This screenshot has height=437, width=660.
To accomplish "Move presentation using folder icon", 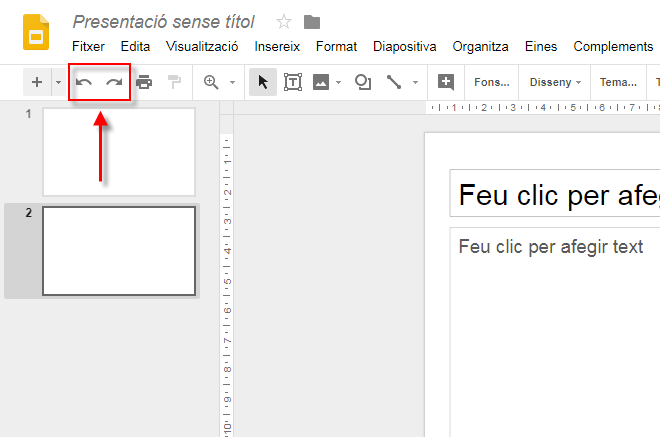I will [312, 22].
